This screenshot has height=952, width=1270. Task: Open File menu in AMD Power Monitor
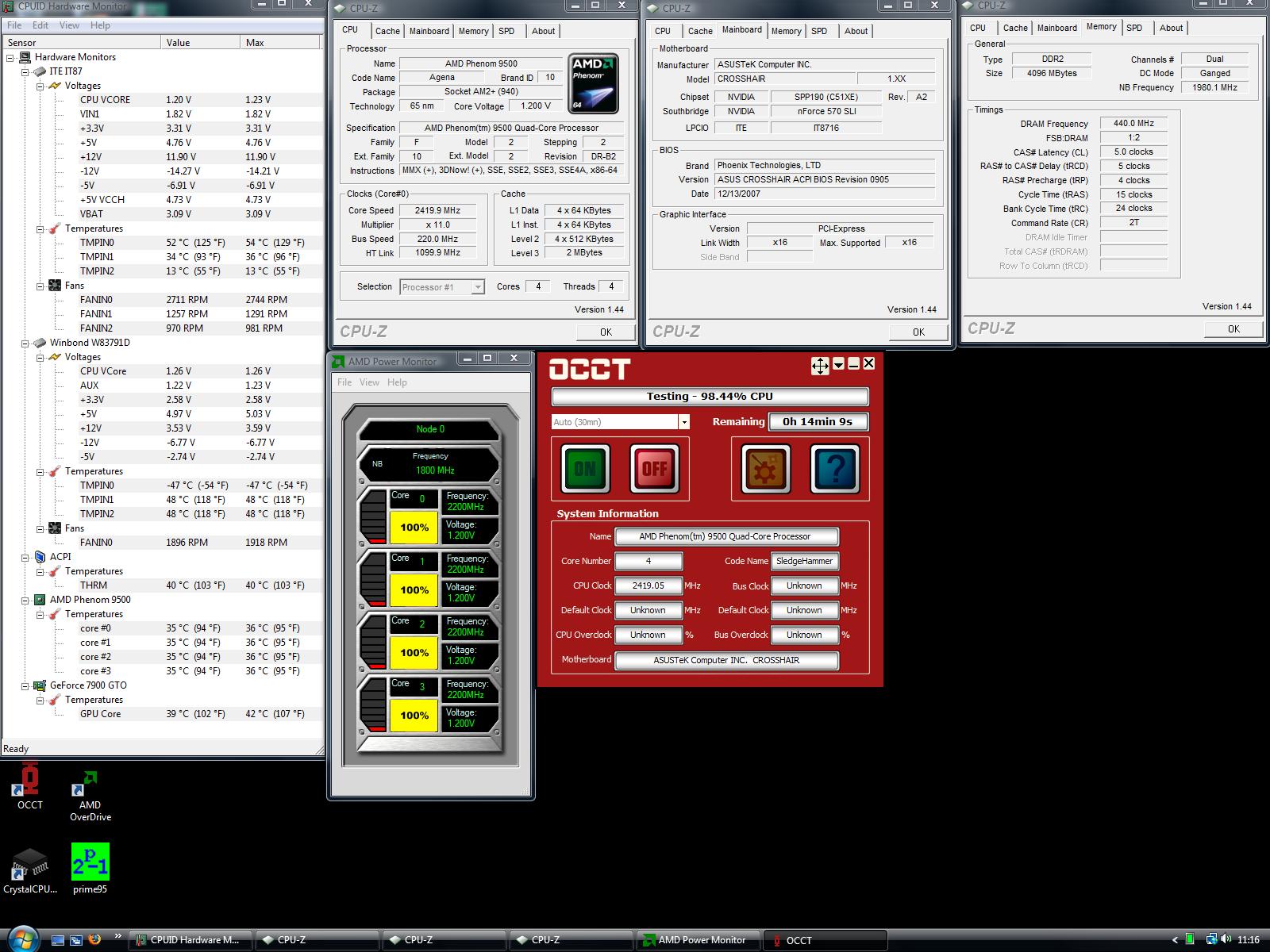click(344, 382)
